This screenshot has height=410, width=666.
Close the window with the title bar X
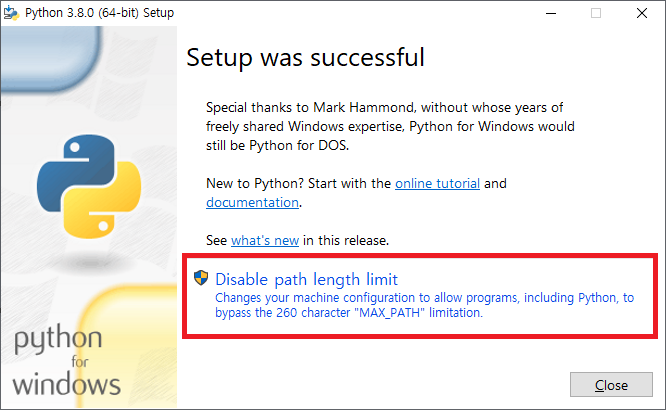coord(642,13)
